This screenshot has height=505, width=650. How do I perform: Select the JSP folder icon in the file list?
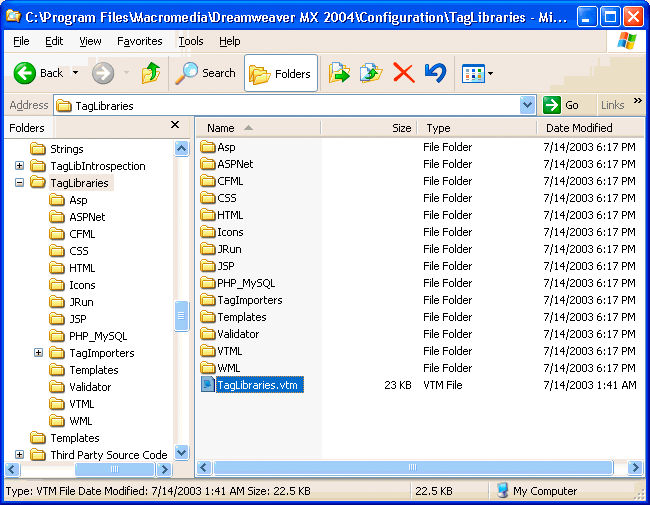coord(208,266)
